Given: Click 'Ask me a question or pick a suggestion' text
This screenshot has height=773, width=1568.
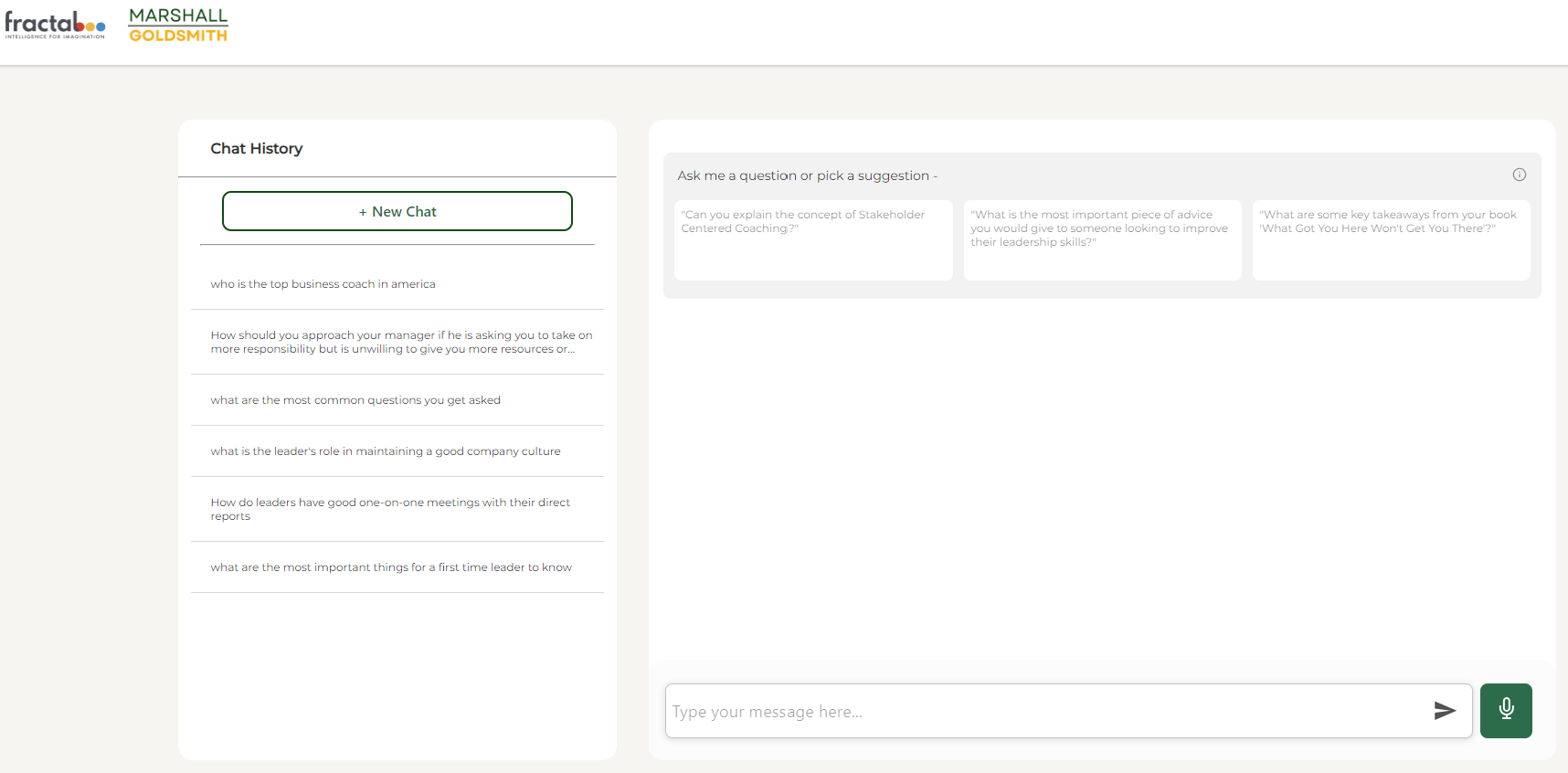Looking at the screenshot, I should tap(807, 175).
